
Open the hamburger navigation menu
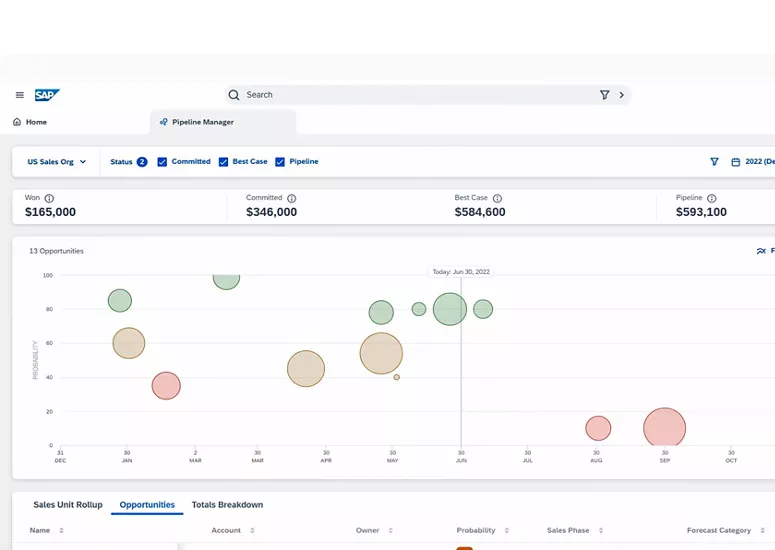(x=20, y=95)
